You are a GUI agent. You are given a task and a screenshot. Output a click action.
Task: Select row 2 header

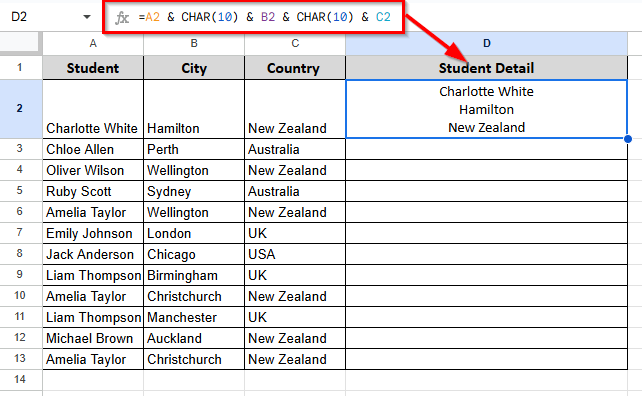point(20,109)
